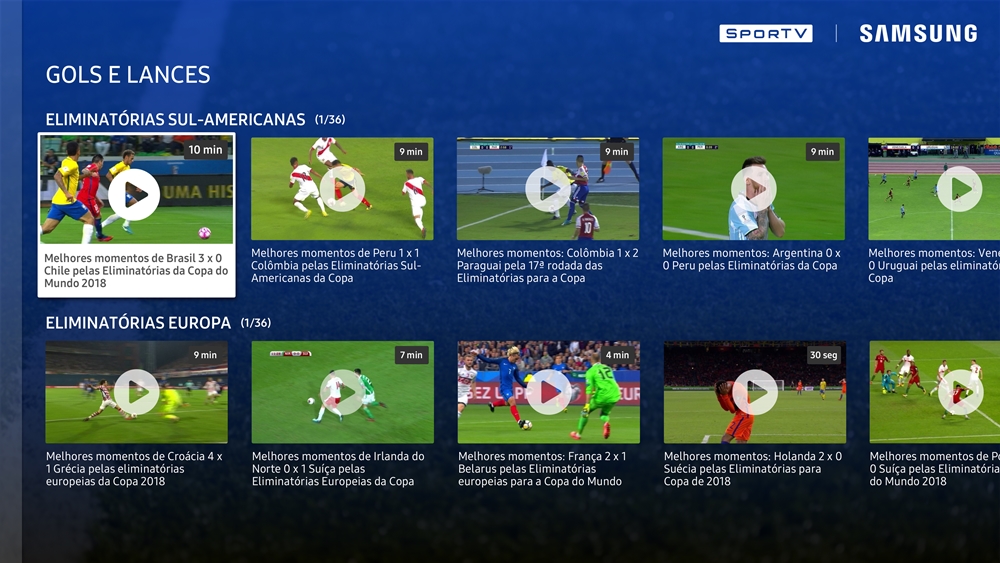1000x563 pixels.
Task: Click the 30 seg duration badge
Action: [823, 355]
